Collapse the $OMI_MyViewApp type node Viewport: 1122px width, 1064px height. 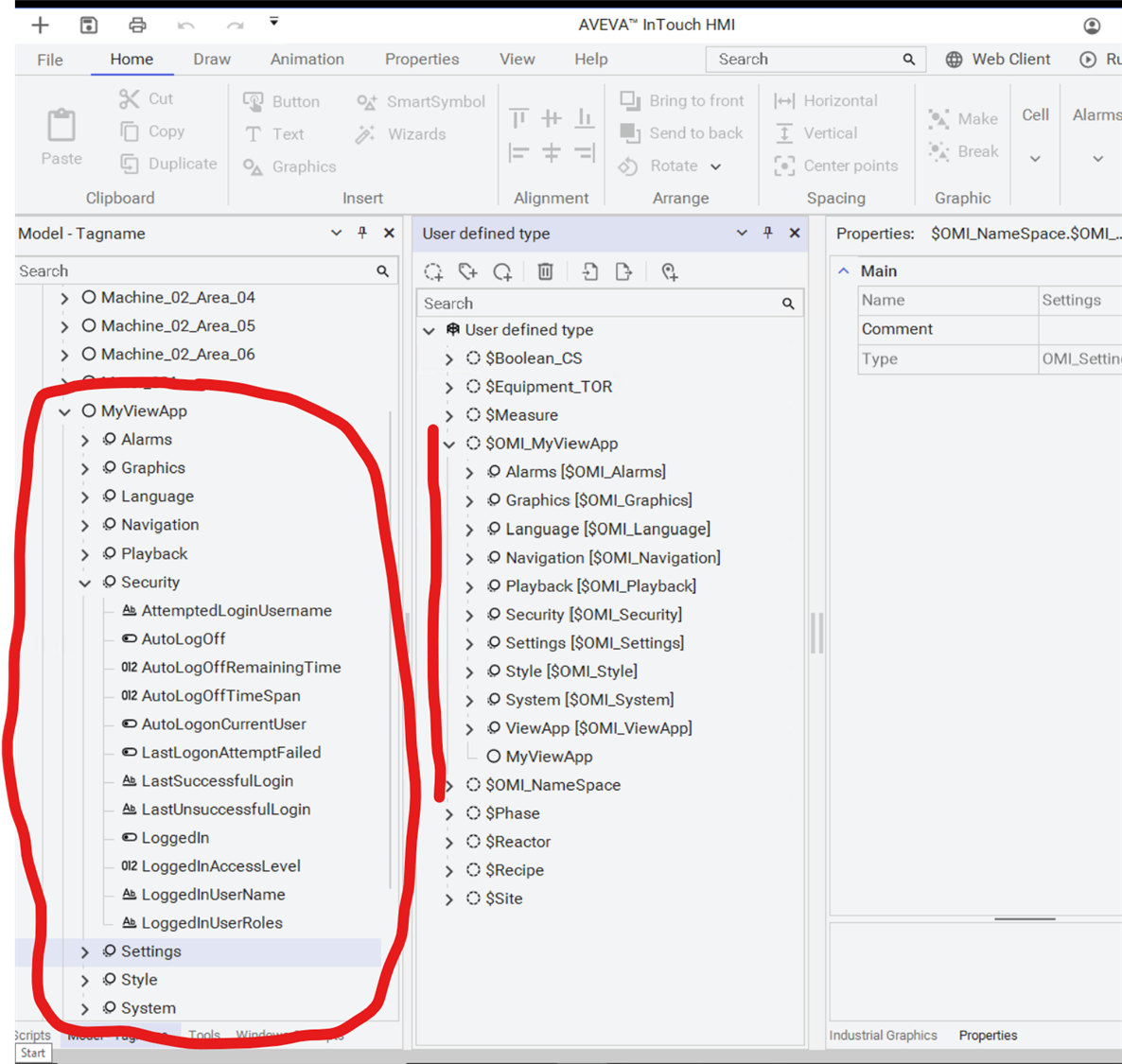pyautogui.click(x=448, y=445)
